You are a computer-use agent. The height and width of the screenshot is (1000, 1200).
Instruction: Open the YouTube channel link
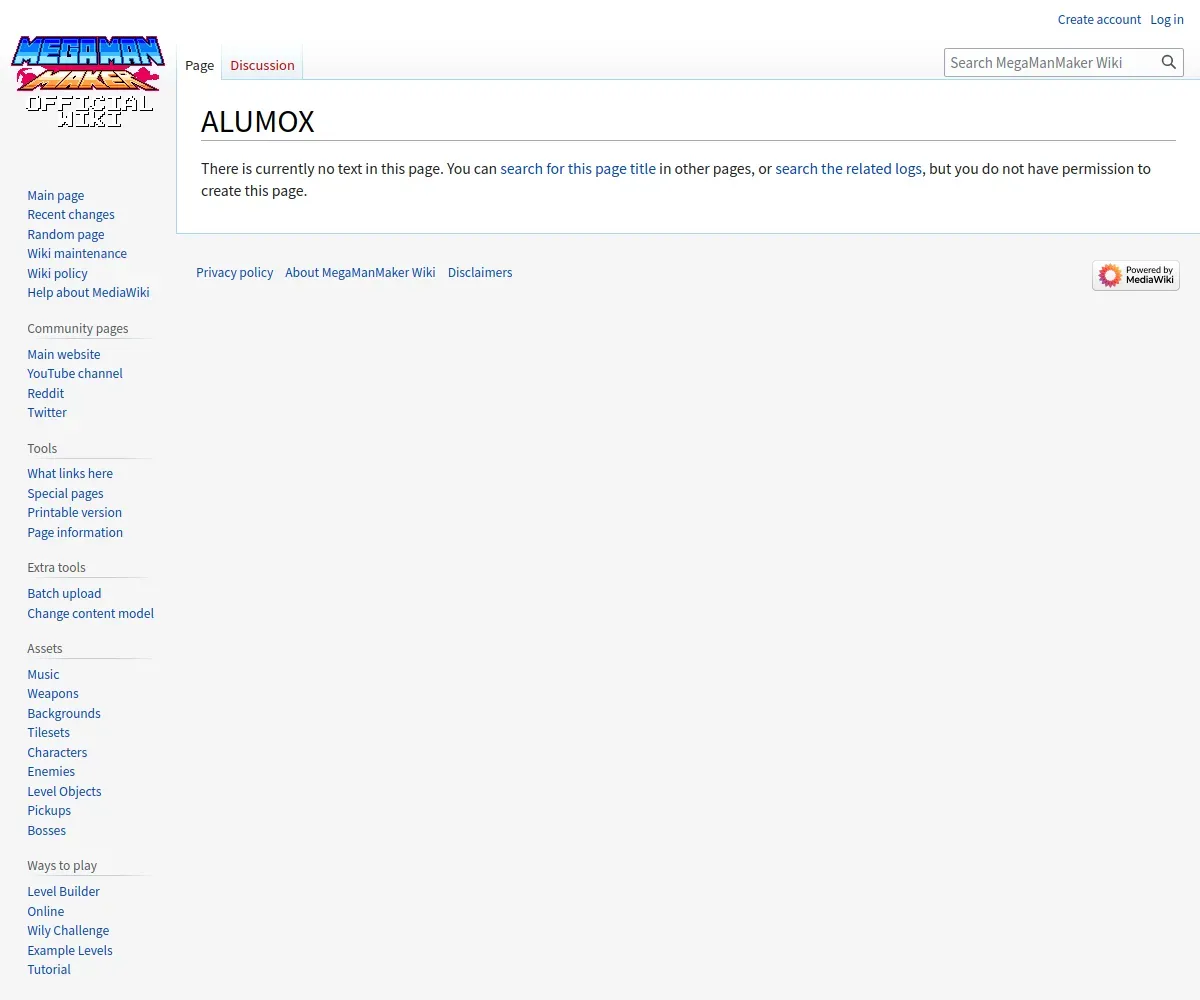[x=75, y=373]
